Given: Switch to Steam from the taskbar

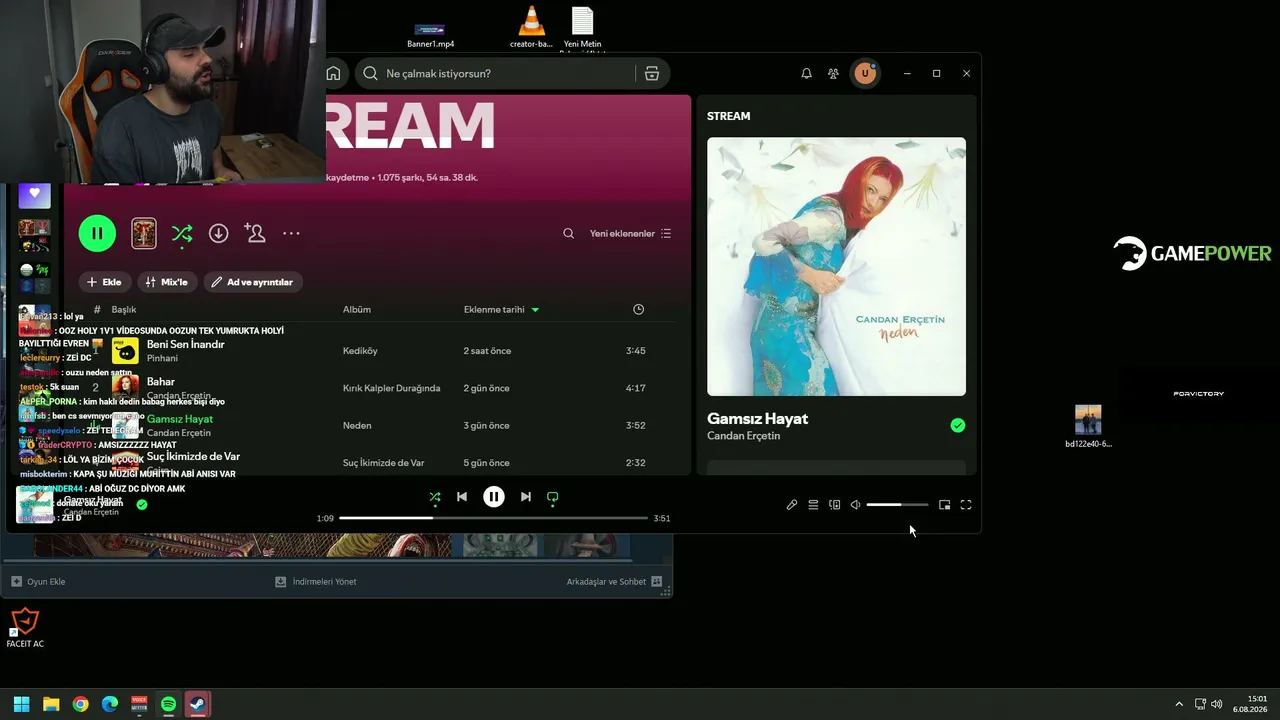Looking at the screenshot, I should pyautogui.click(x=198, y=704).
